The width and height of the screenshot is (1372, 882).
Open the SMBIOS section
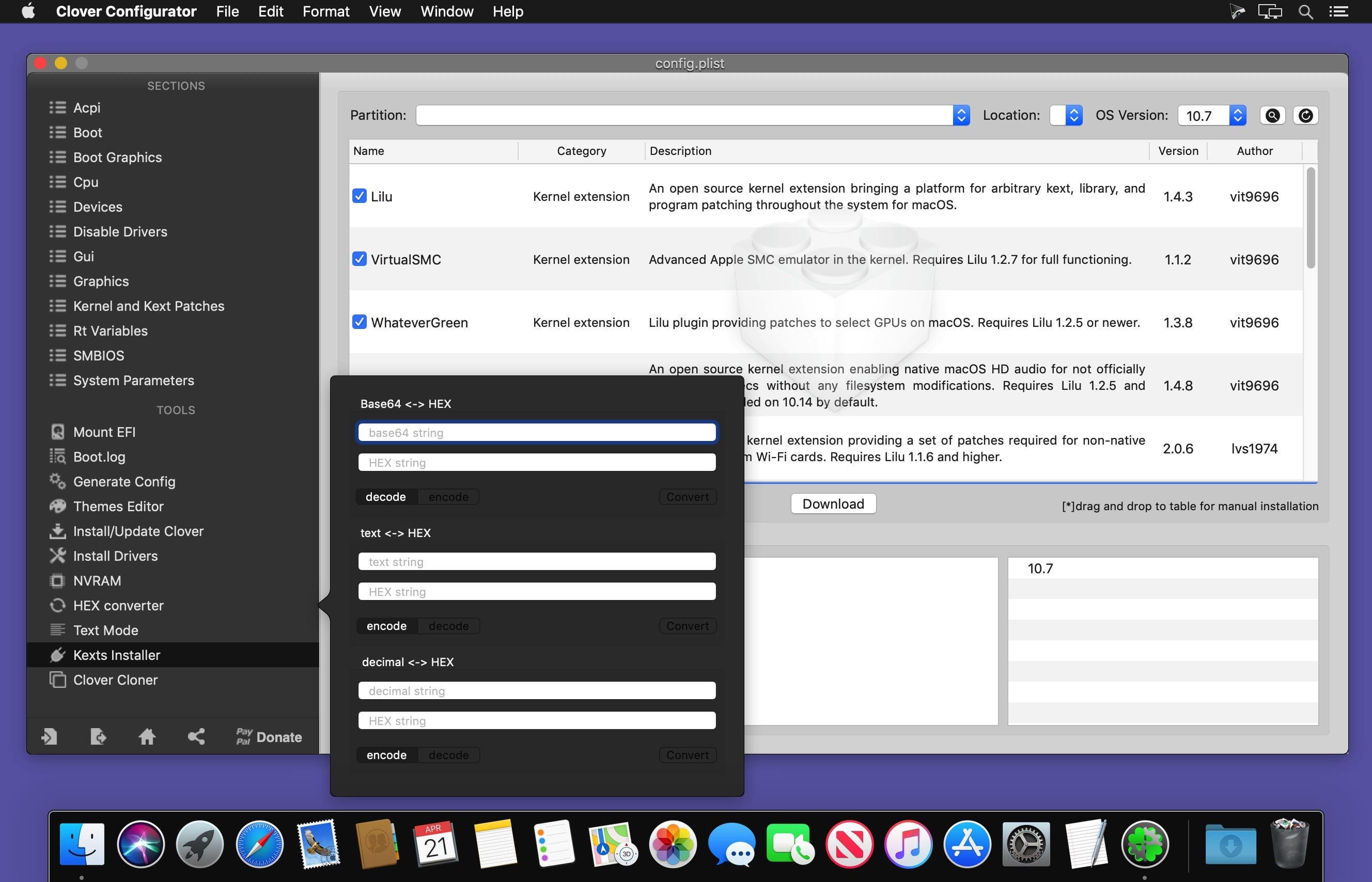coord(99,356)
